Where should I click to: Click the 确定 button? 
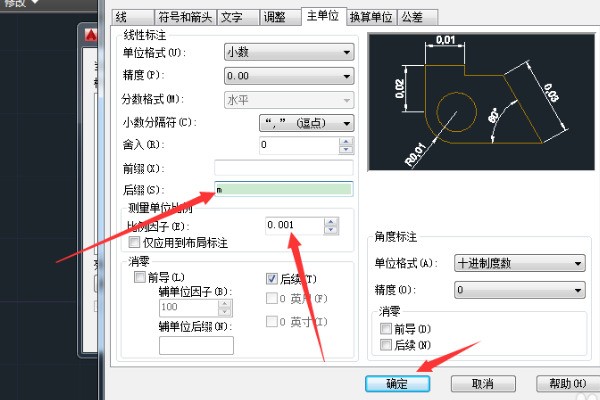[x=398, y=384]
